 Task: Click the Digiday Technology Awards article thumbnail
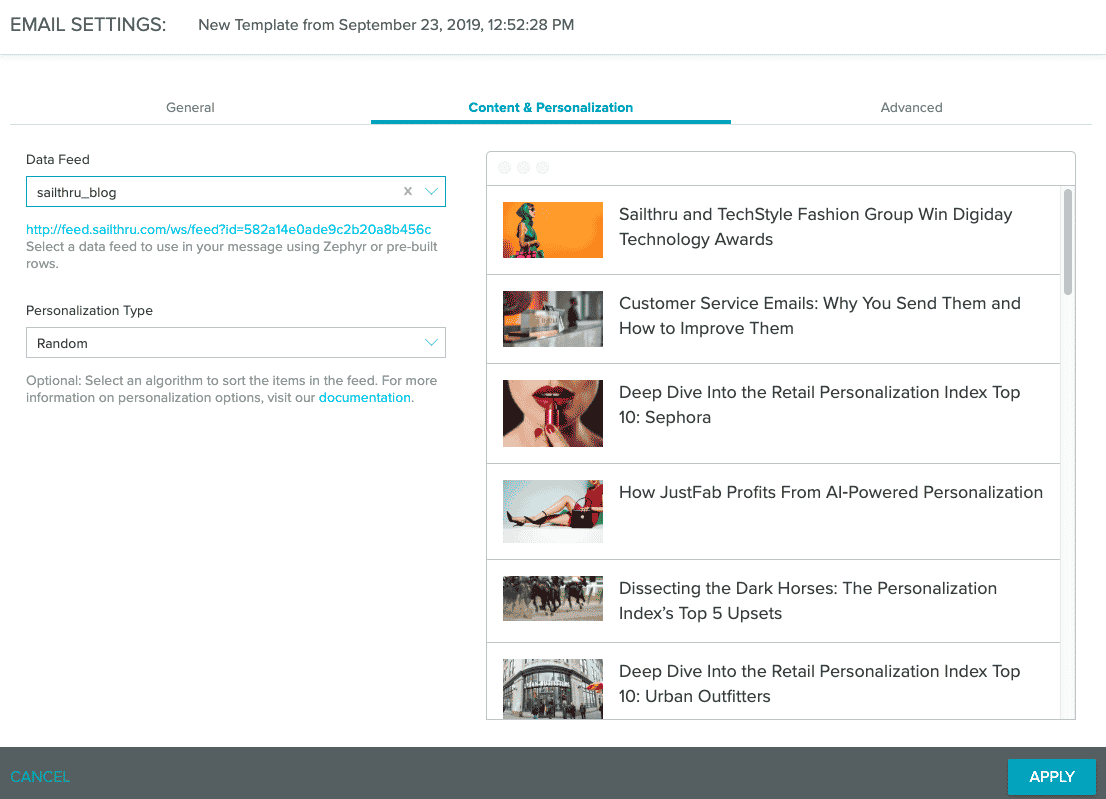point(552,230)
